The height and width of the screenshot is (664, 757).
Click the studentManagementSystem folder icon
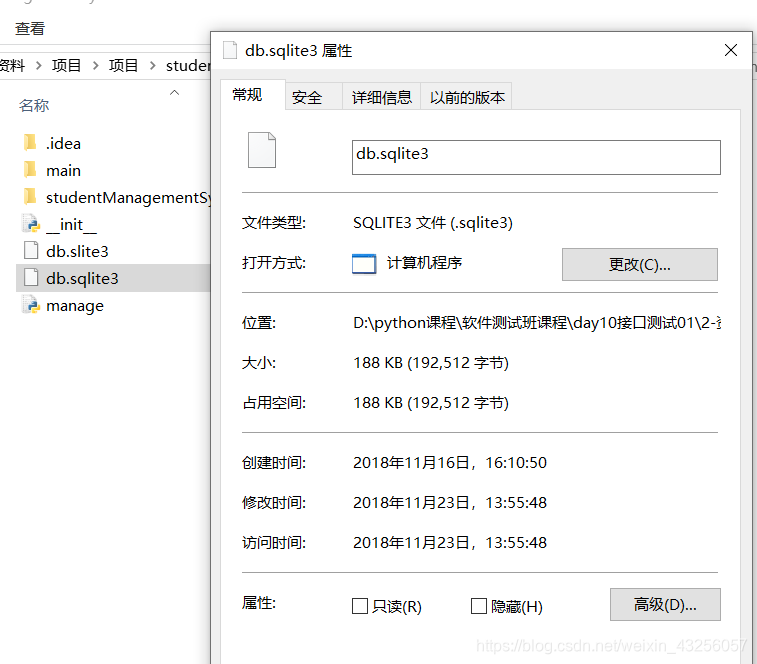pos(30,197)
